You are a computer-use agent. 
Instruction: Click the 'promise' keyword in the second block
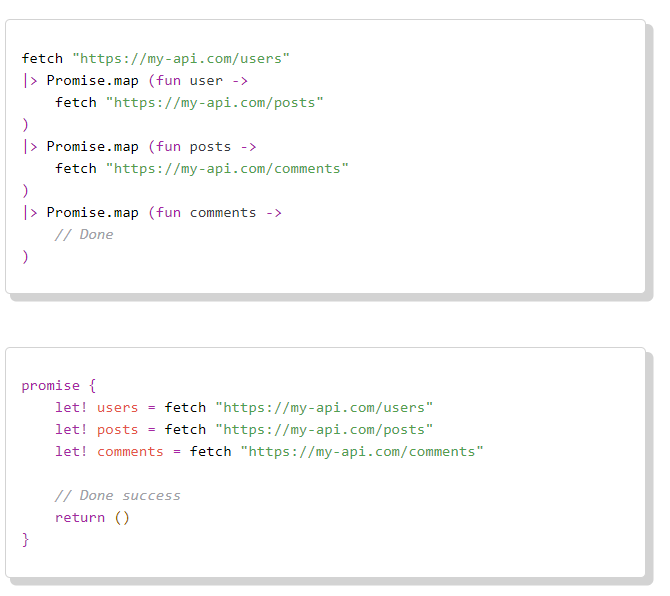[50, 386]
